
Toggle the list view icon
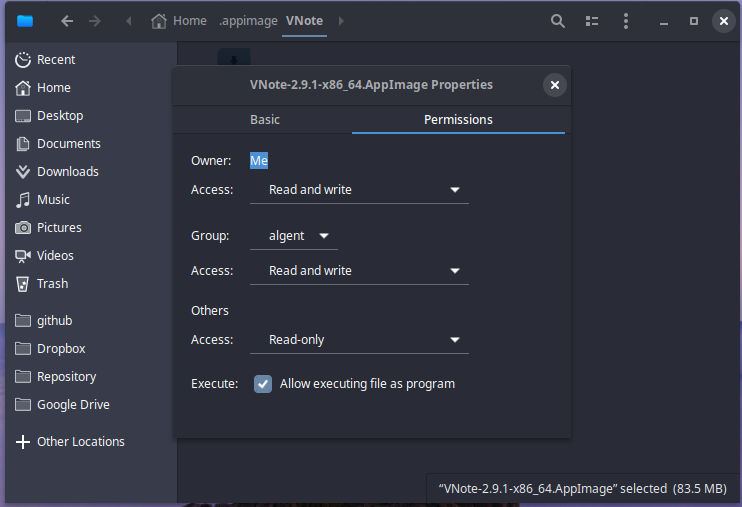592,21
